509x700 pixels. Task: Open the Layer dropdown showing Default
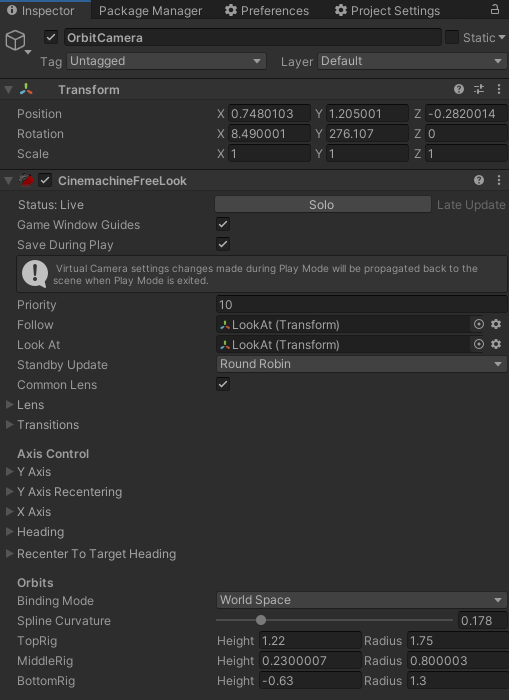coord(413,61)
